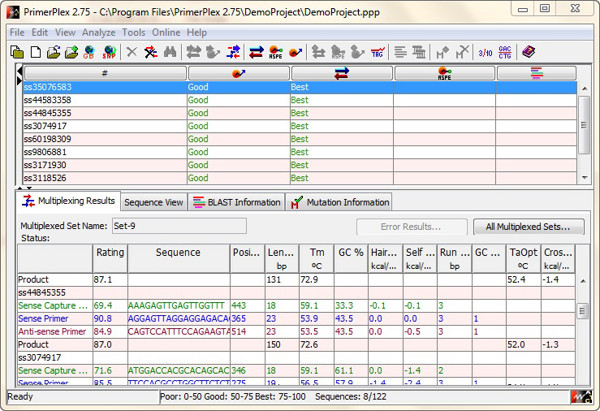Click the gray X delete icon
The image size is (600, 411).
tap(132, 52)
